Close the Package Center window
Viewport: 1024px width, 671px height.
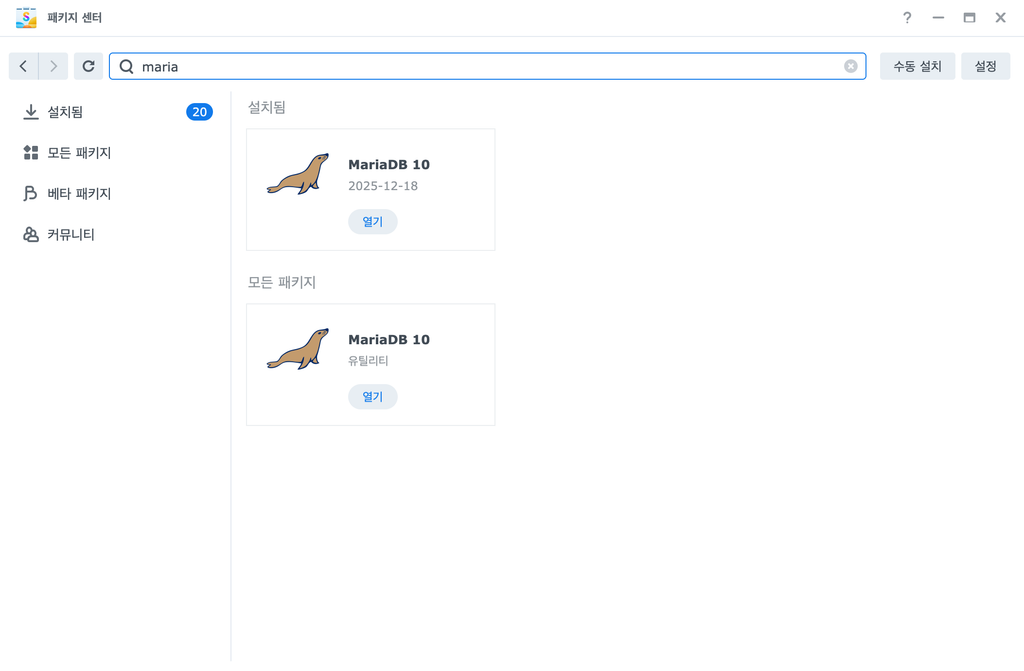click(x=1000, y=18)
